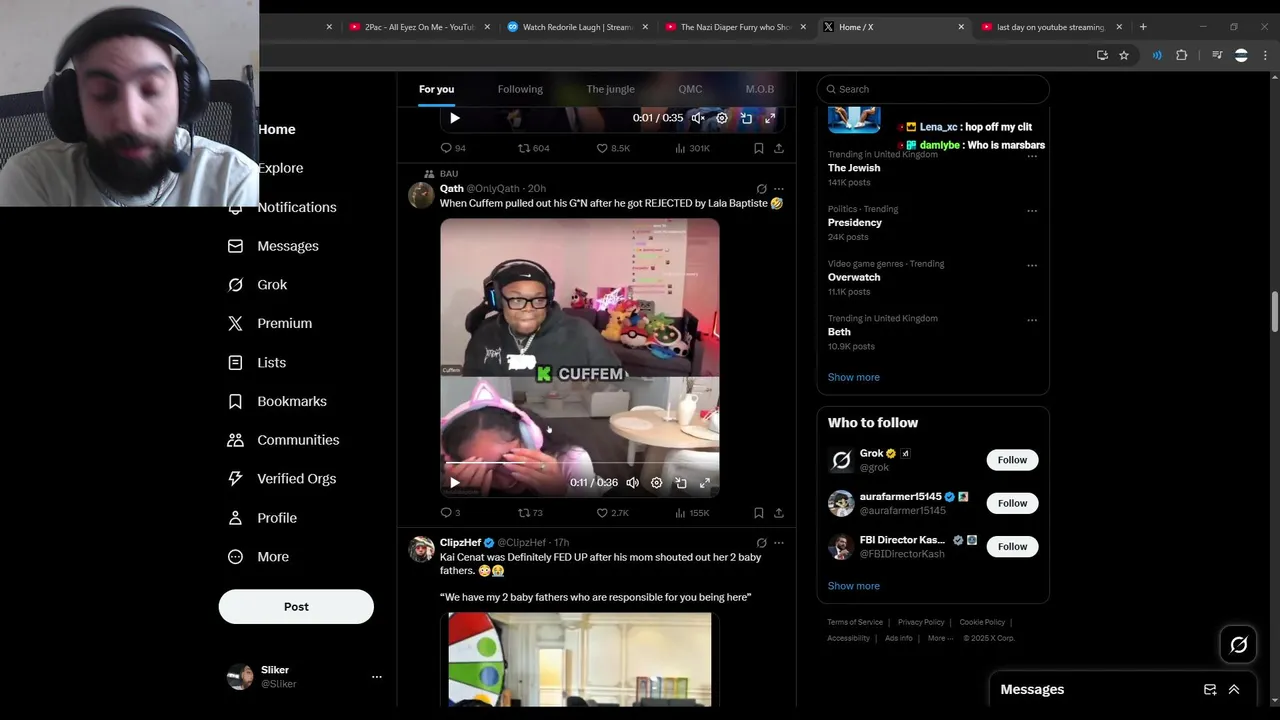Image resolution: width=1280 pixels, height=720 pixels.
Task: Open picture-in-picture on Cuffem video
Action: click(681, 482)
